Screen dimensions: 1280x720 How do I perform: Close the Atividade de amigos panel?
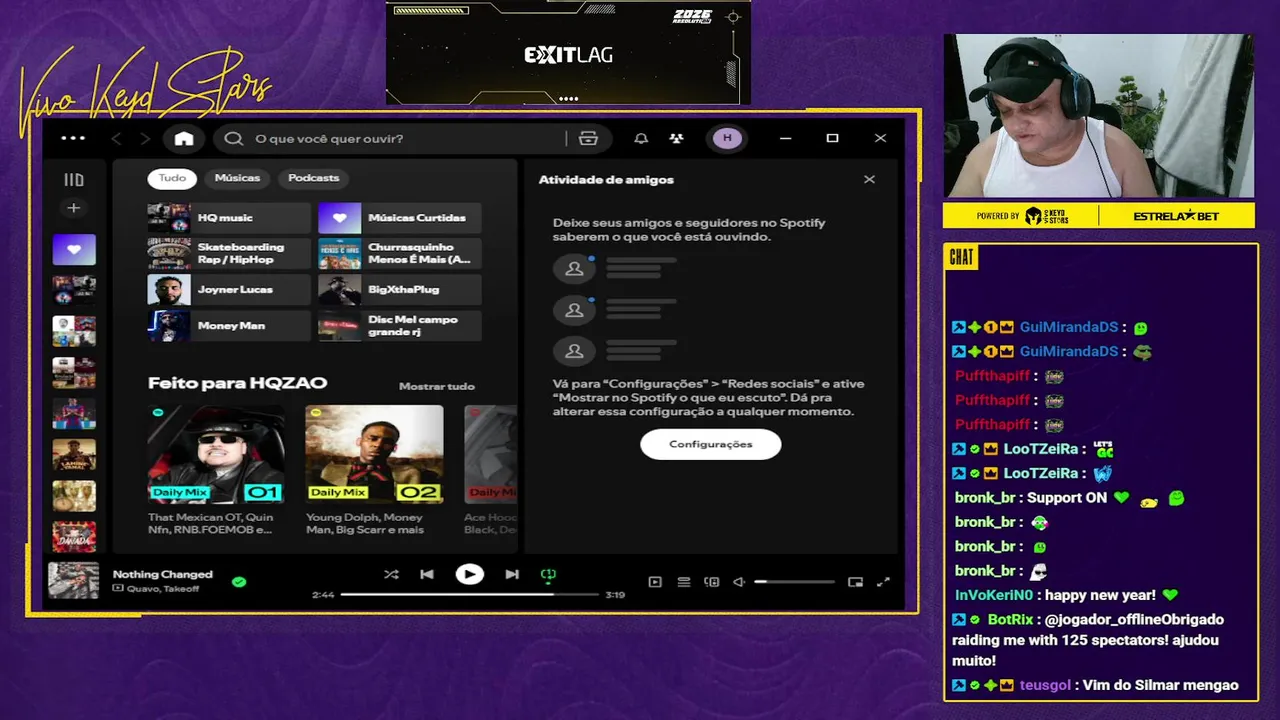(x=869, y=179)
